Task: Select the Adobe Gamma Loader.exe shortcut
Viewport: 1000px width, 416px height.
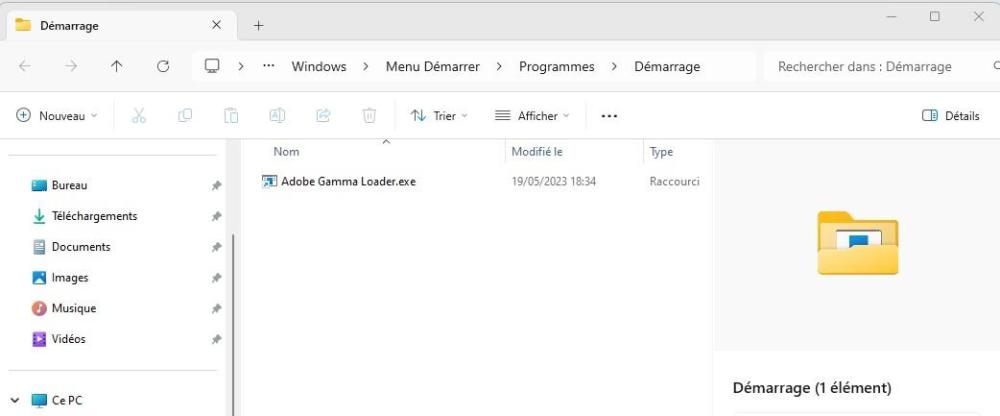Action: coord(348,181)
